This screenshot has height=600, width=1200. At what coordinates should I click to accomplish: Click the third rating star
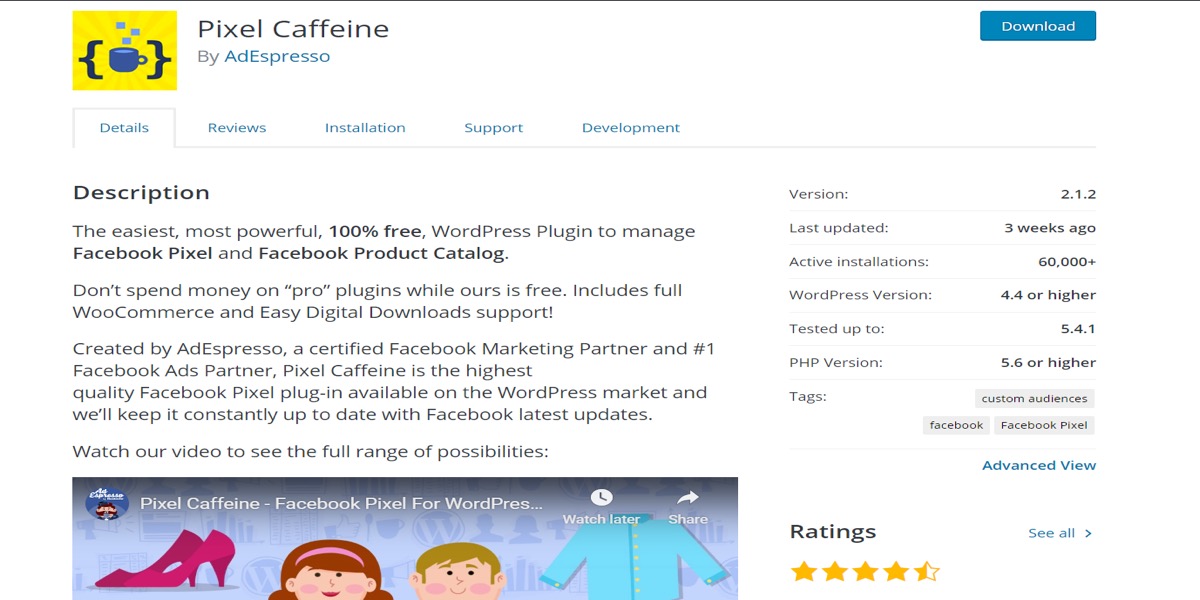point(866,572)
